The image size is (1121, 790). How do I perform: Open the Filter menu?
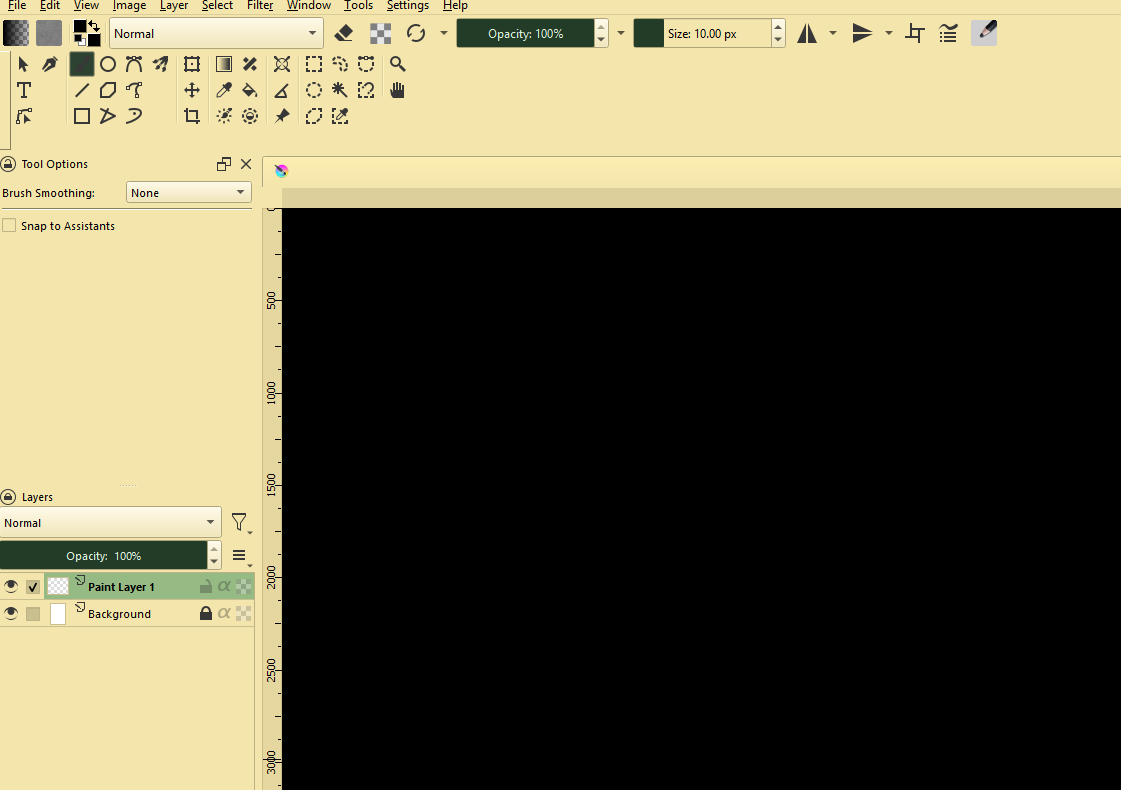[x=260, y=6]
